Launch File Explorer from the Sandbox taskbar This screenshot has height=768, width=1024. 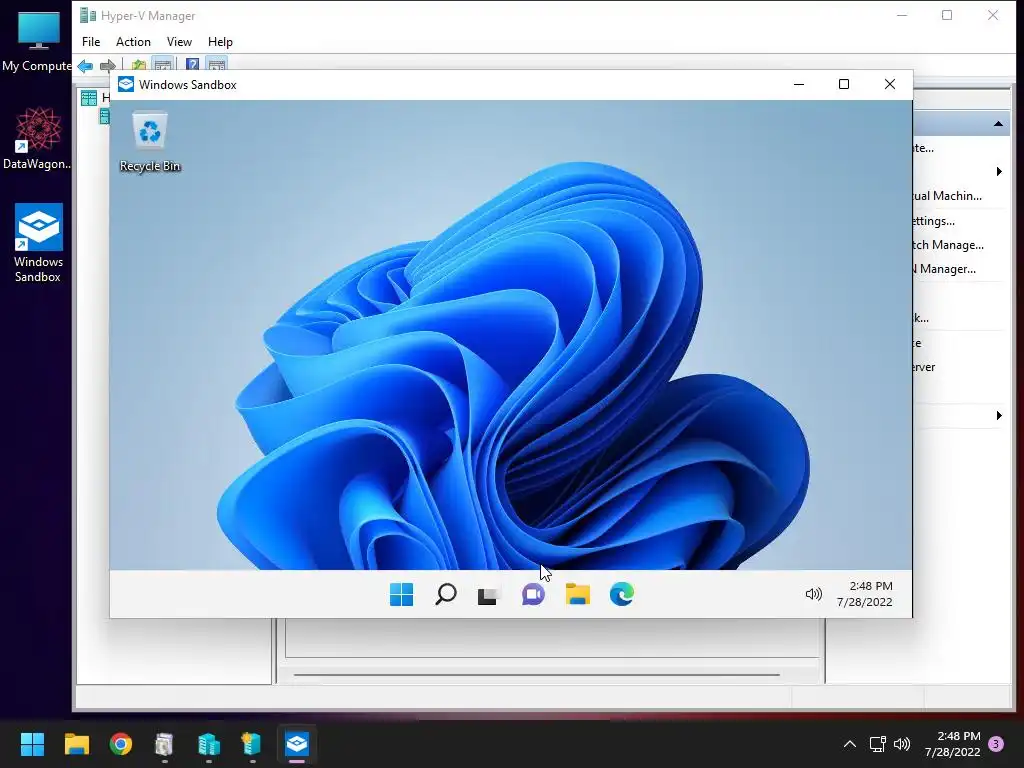coord(577,594)
